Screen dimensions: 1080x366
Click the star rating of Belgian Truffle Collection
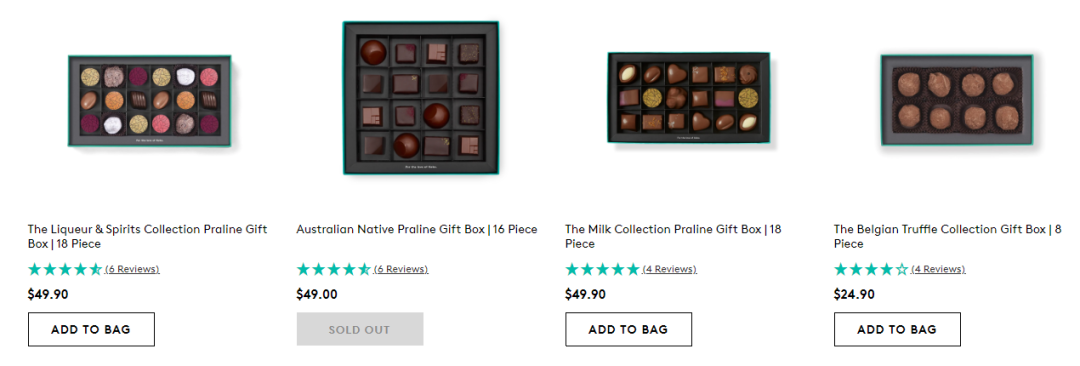pos(871,269)
